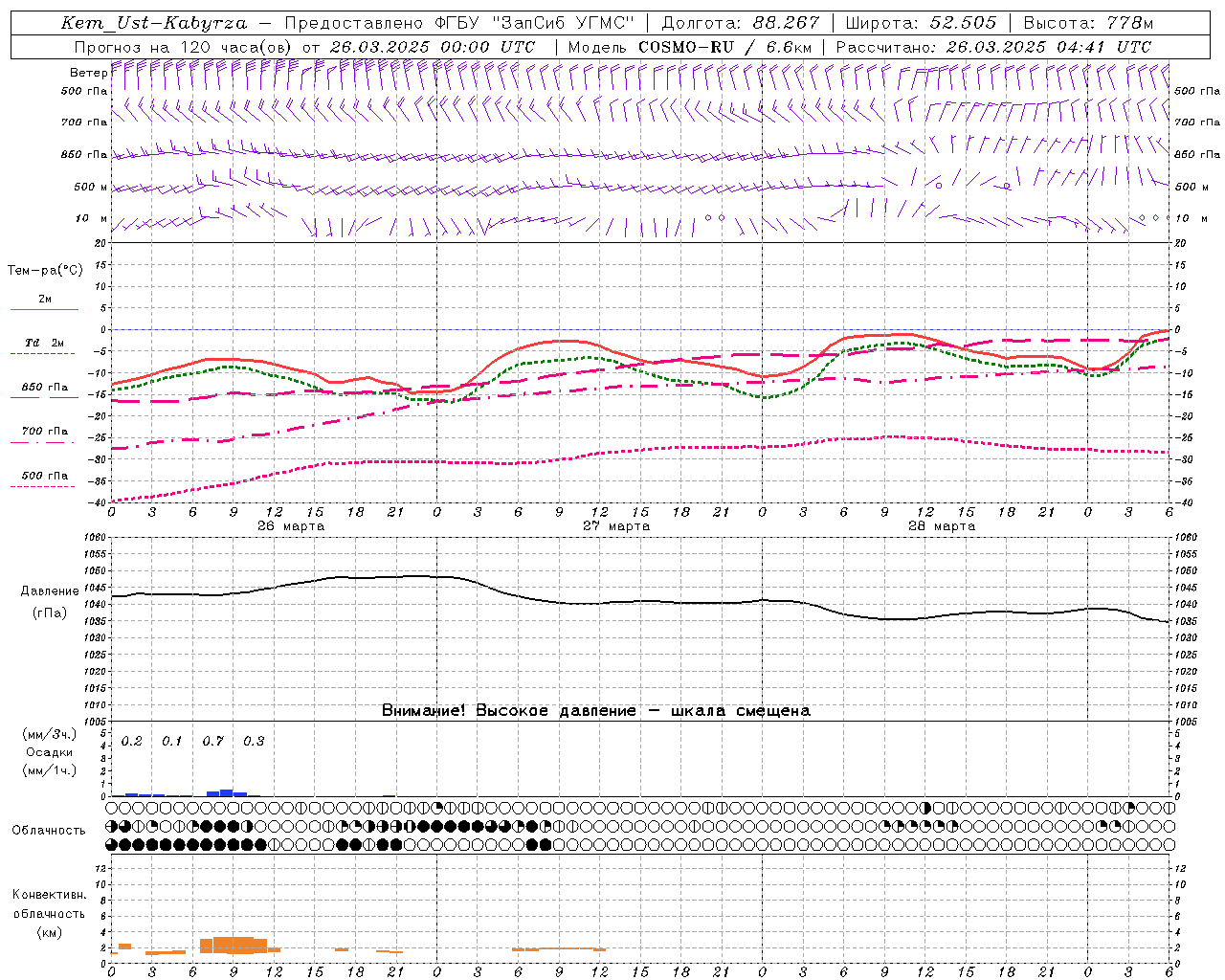Click the '10 м' wind level label on left

(92, 218)
